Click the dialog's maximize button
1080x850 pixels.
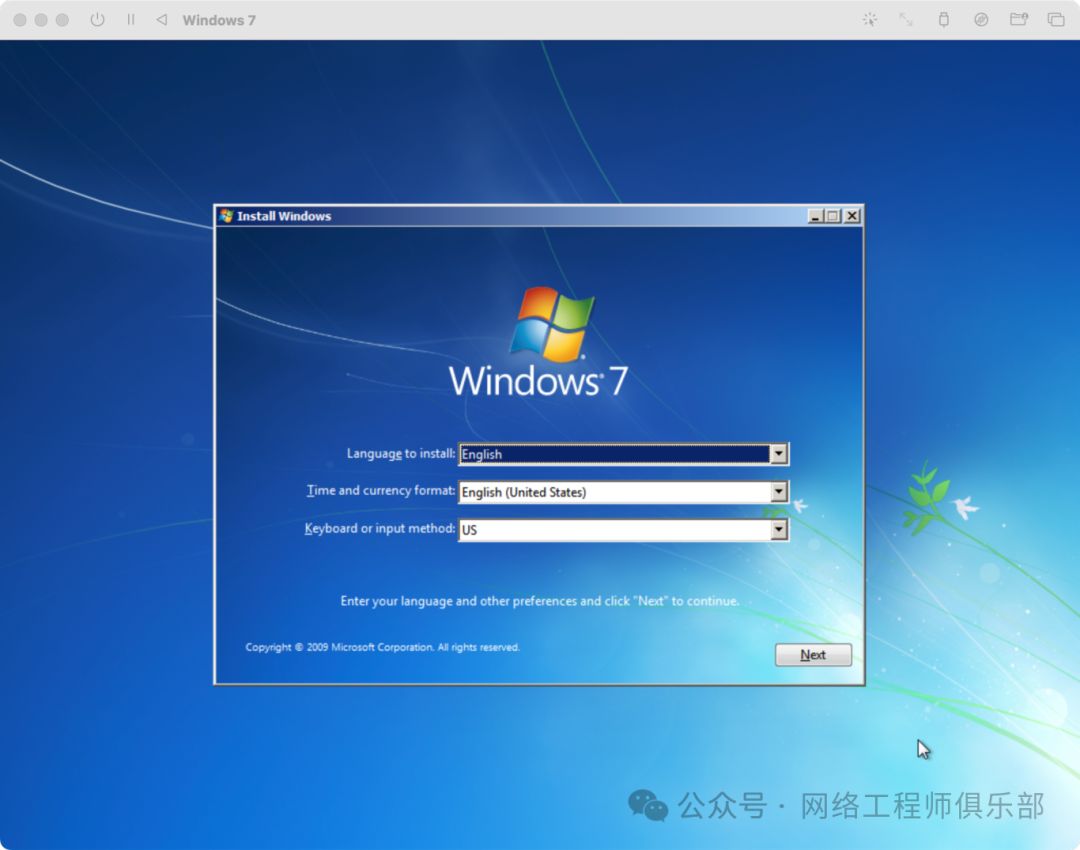point(833,216)
